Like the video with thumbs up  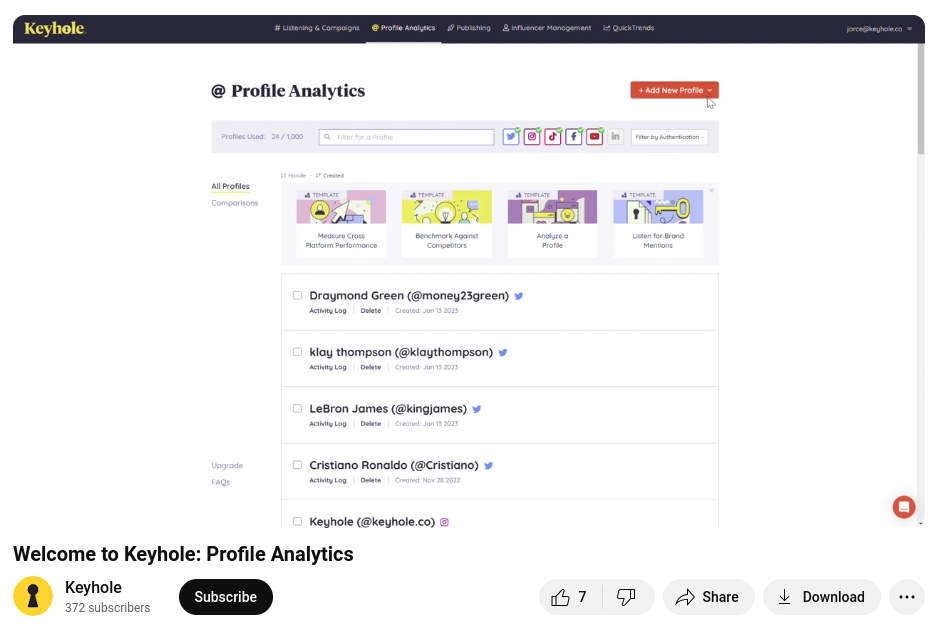point(570,597)
